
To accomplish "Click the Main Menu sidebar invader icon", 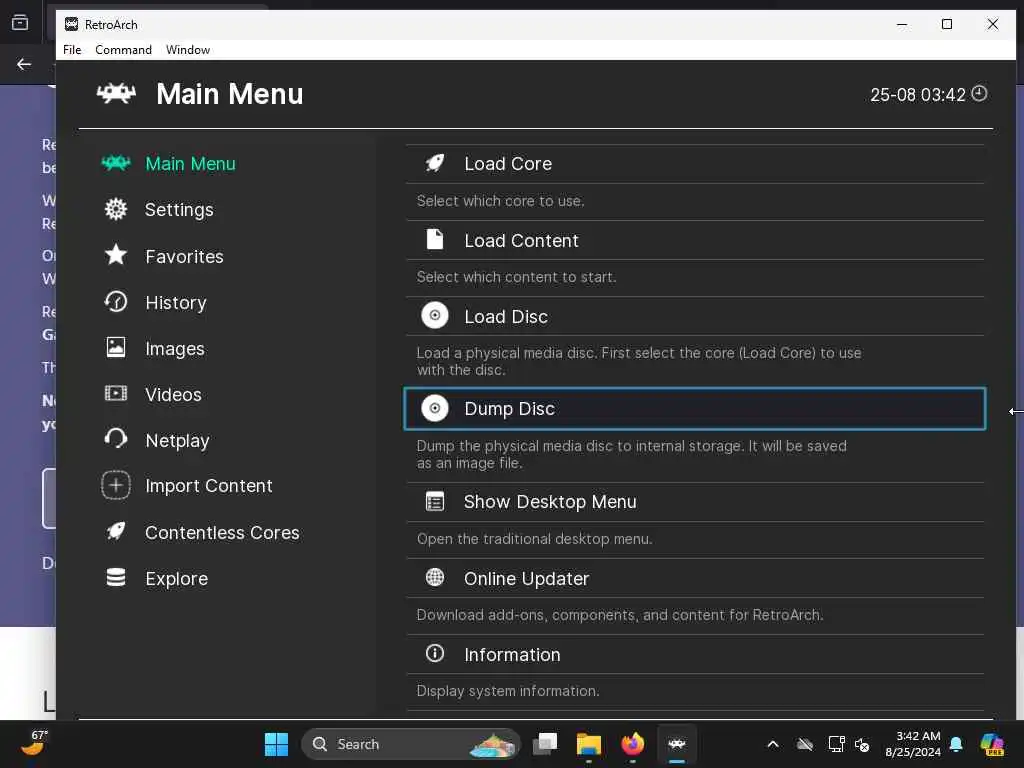I will tap(116, 163).
